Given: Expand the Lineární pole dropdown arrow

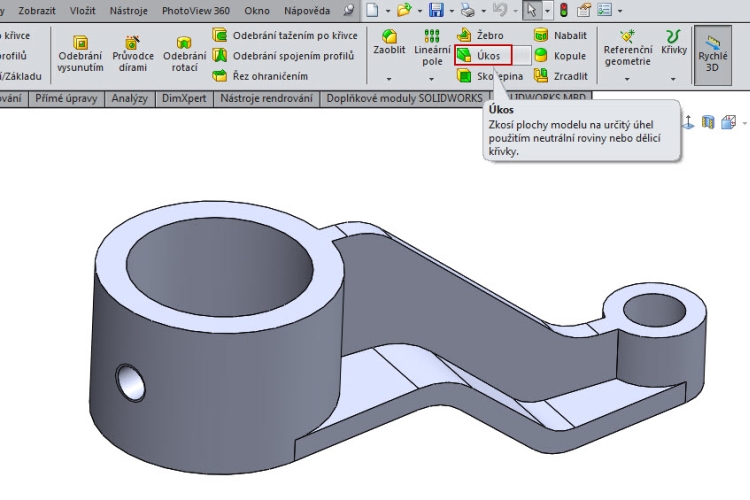Looking at the screenshot, I should click(431, 78).
